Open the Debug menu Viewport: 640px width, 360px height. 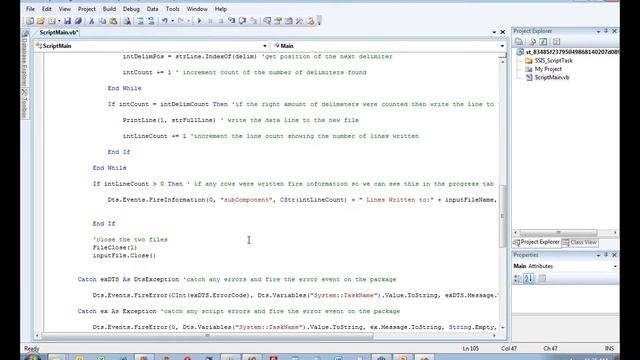131,9
